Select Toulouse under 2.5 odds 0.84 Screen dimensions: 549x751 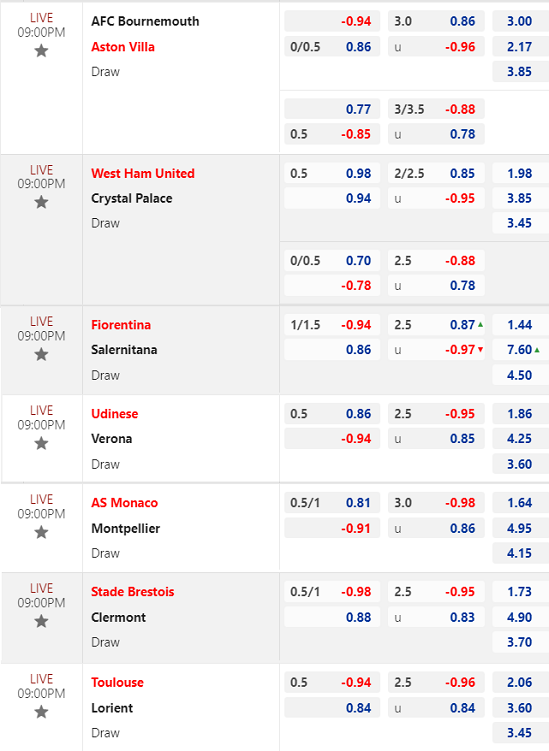click(x=436, y=708)
